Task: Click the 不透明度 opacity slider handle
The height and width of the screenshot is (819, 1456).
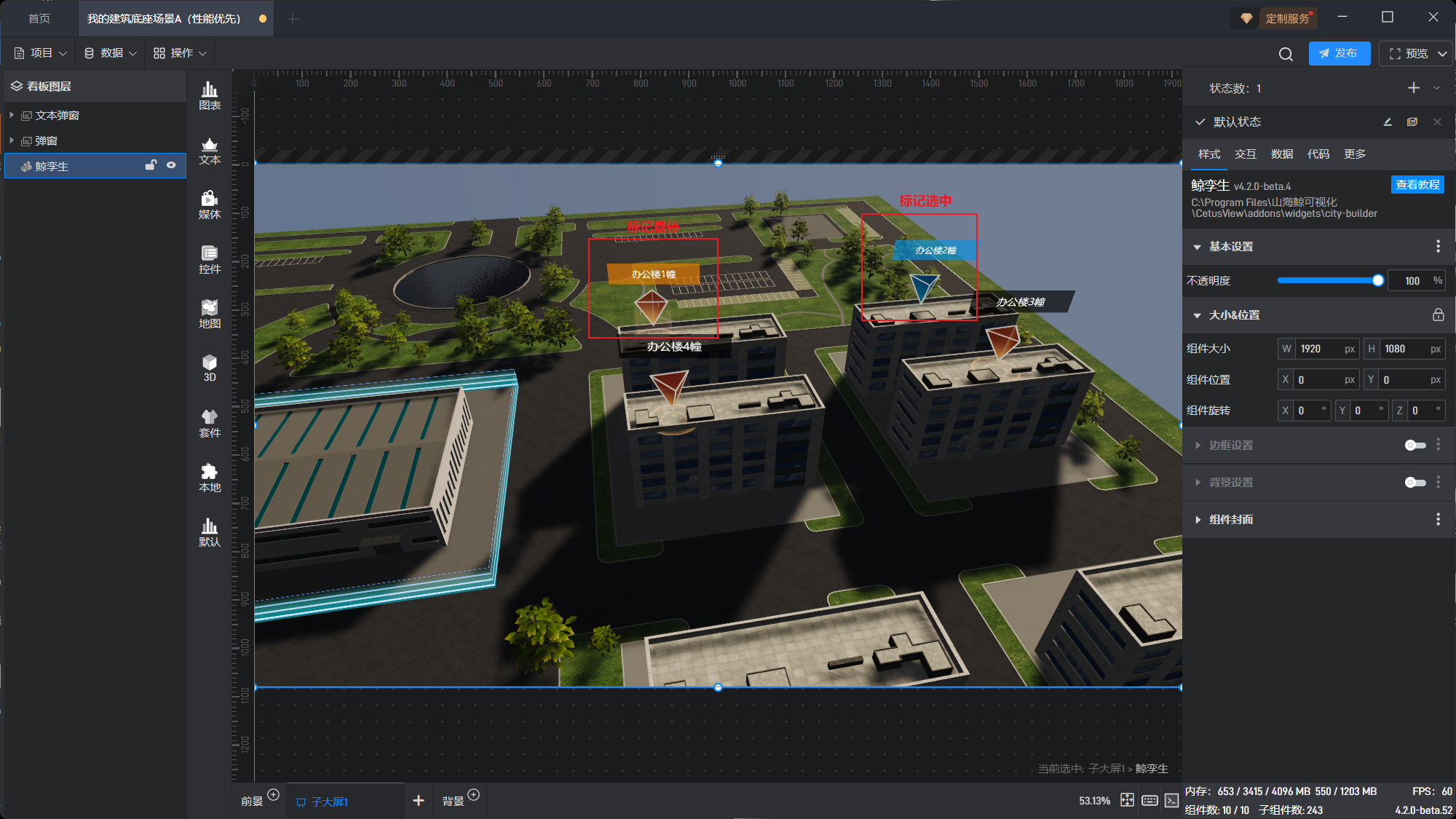Action: [1377, 280]
